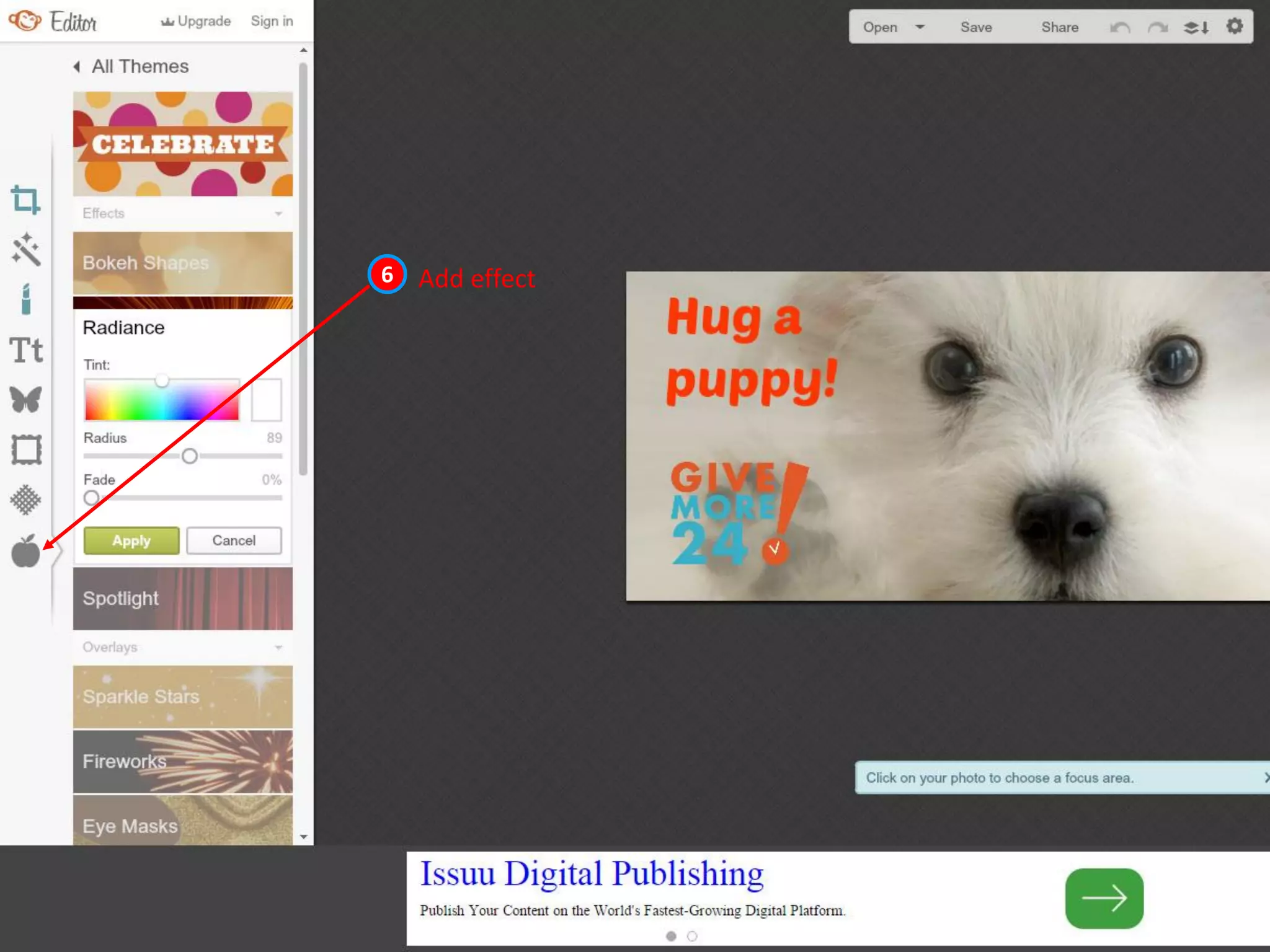Open the crosshatch Textures tool
Screen dimensions: 1270x952
(25, 500)
